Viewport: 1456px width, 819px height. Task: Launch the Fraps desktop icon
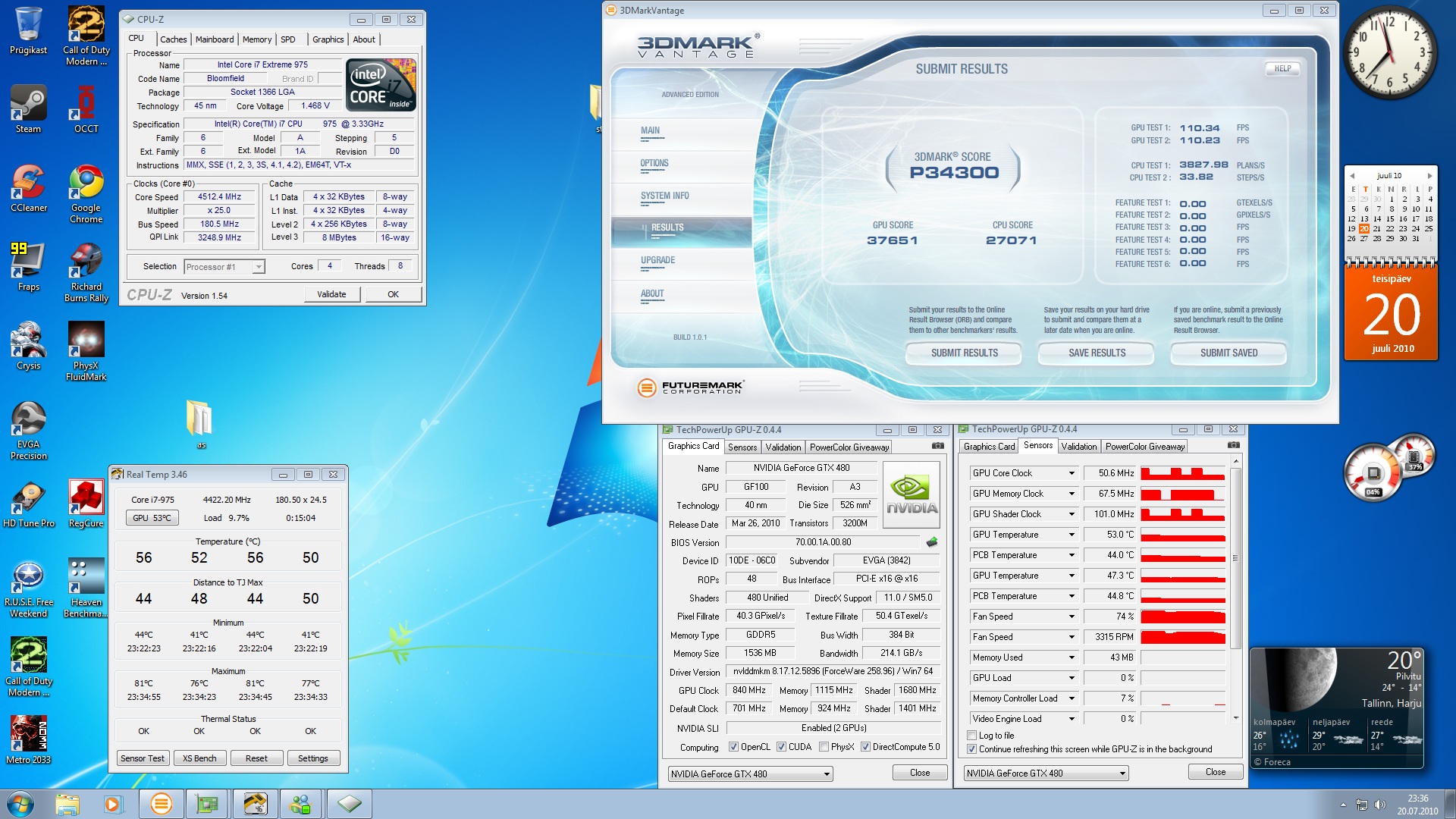[29, 266]
